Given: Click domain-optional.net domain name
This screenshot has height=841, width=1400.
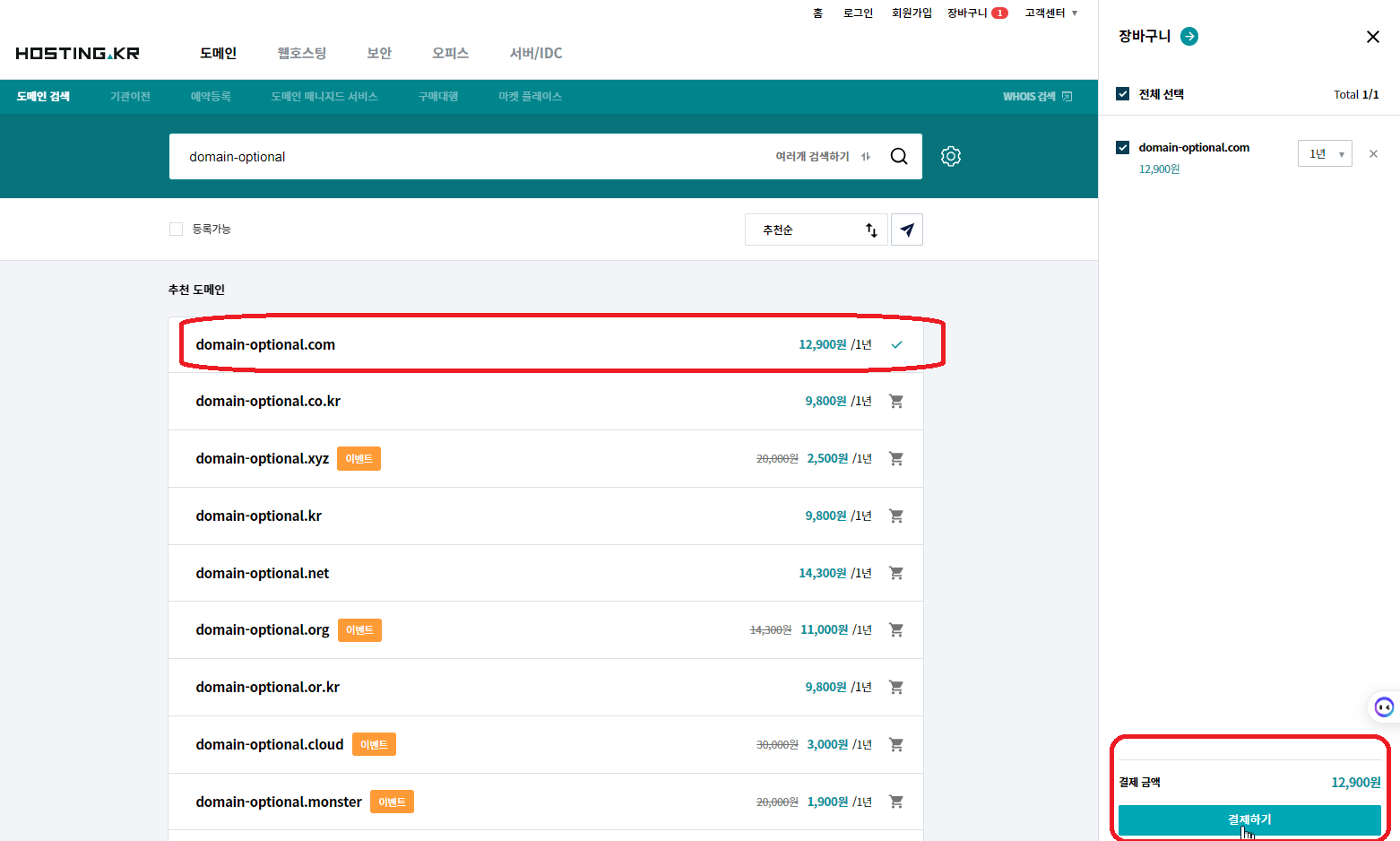Looking at the screenshot, I should 263,573.
